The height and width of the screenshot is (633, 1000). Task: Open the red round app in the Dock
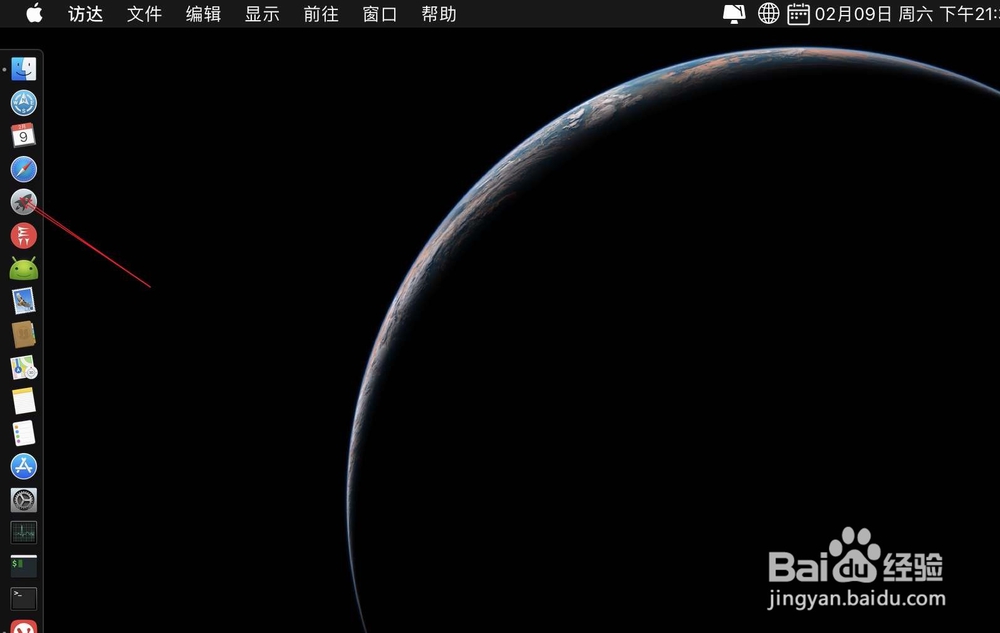[x=24, y=235]
